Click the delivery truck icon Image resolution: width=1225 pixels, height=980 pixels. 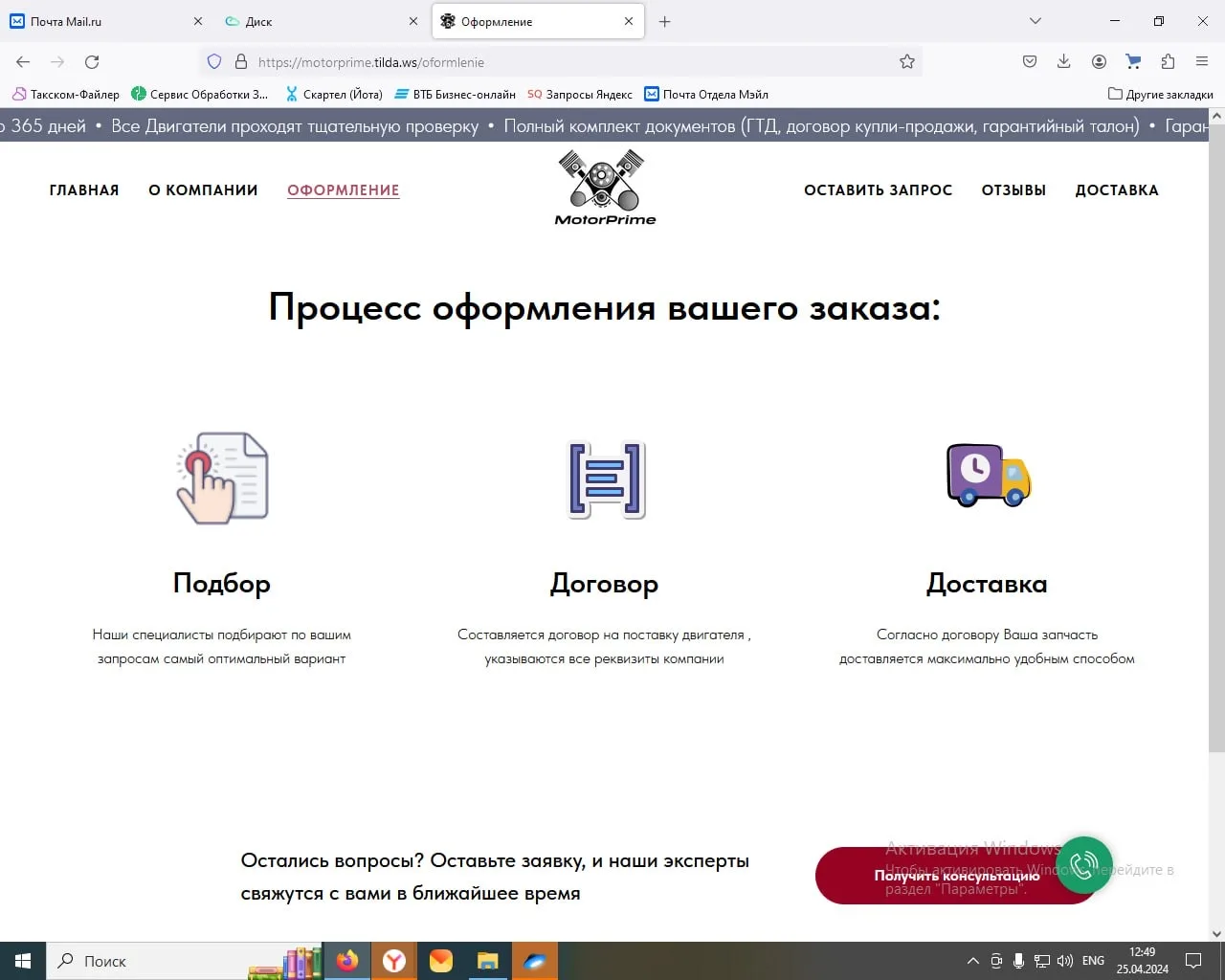click(988, 476)
